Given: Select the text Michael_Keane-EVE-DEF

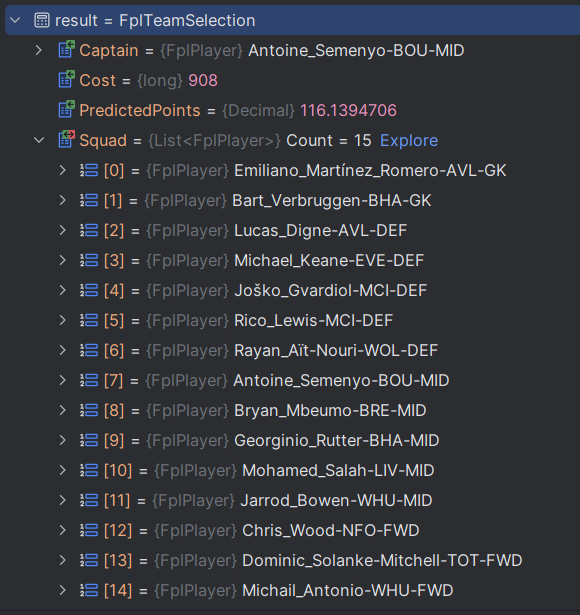Looking at the screenshot, I should [x=329, y=260].
